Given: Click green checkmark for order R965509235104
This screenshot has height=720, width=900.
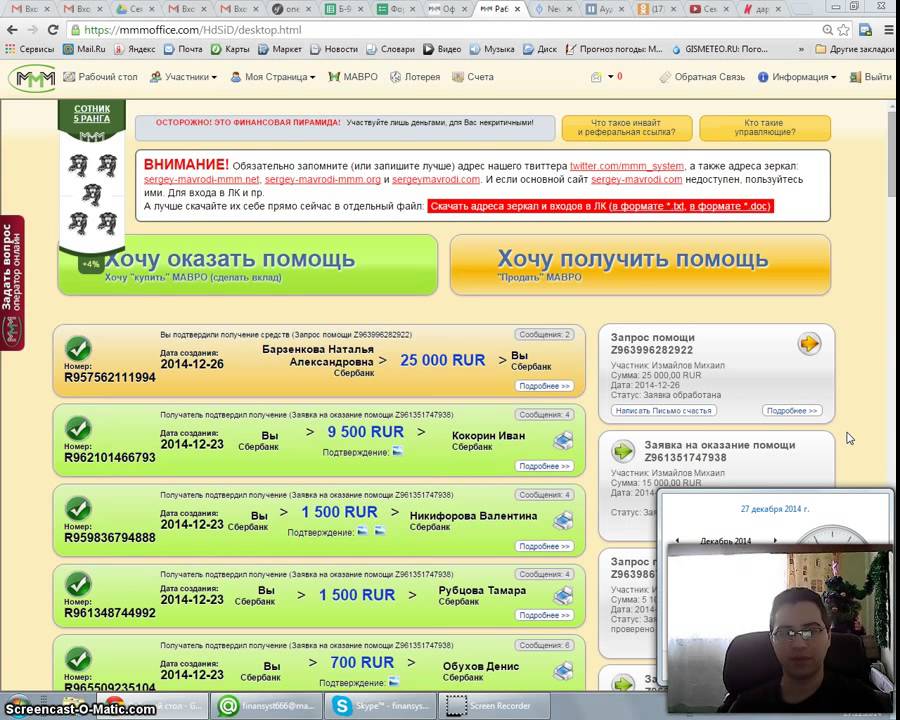Looking at the screenshot, I should point(79,659).
